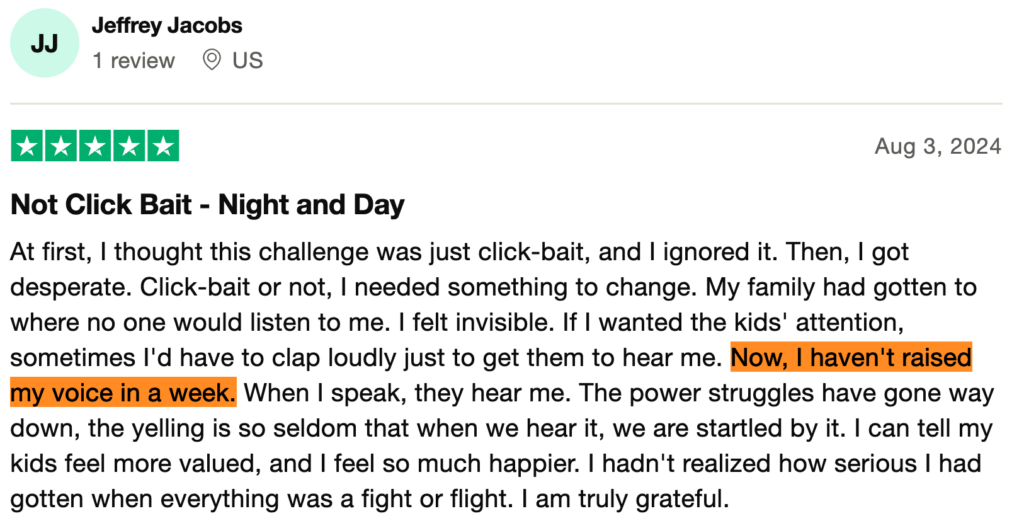The image size is (1024, 528).
Task: Click the JJ reviewer avatar circle
Action: tap(44, 44)
